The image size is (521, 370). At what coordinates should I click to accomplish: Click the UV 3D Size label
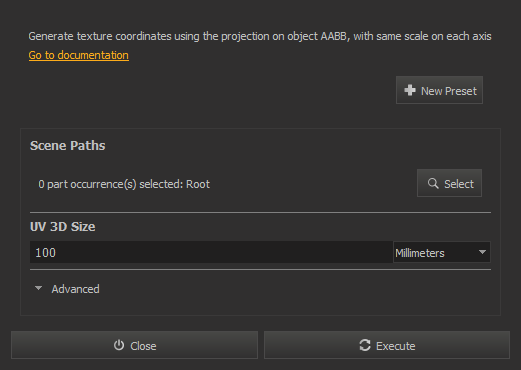pyautogui.click(x=63, y=227)
